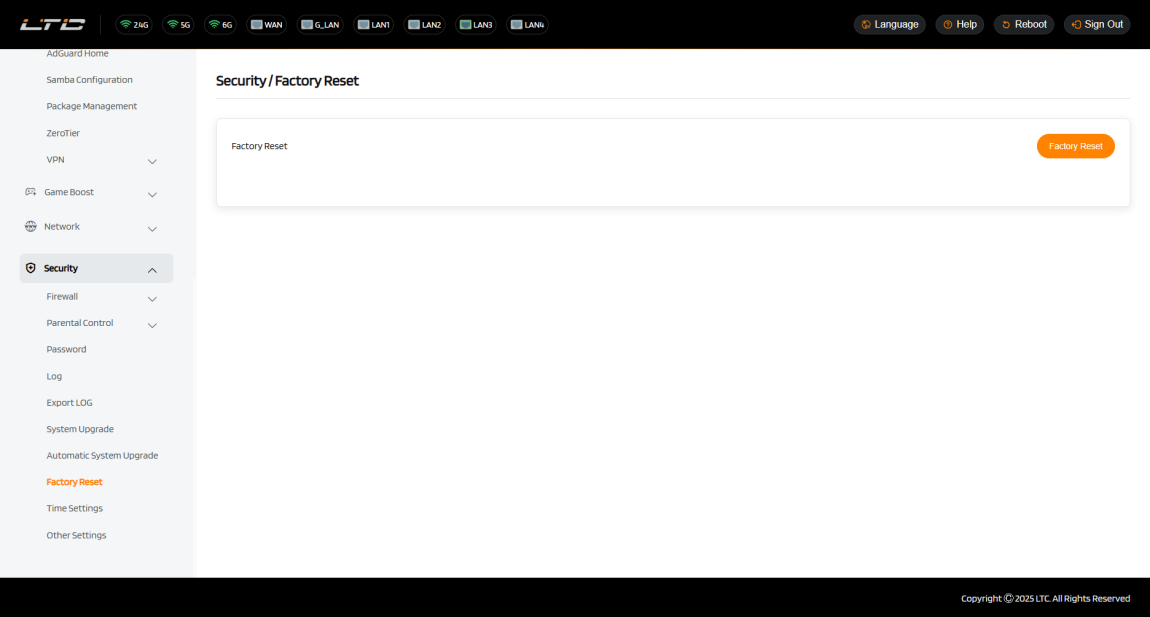Click the WAN port status icon
1150x617 pixels.
(266, 24)
